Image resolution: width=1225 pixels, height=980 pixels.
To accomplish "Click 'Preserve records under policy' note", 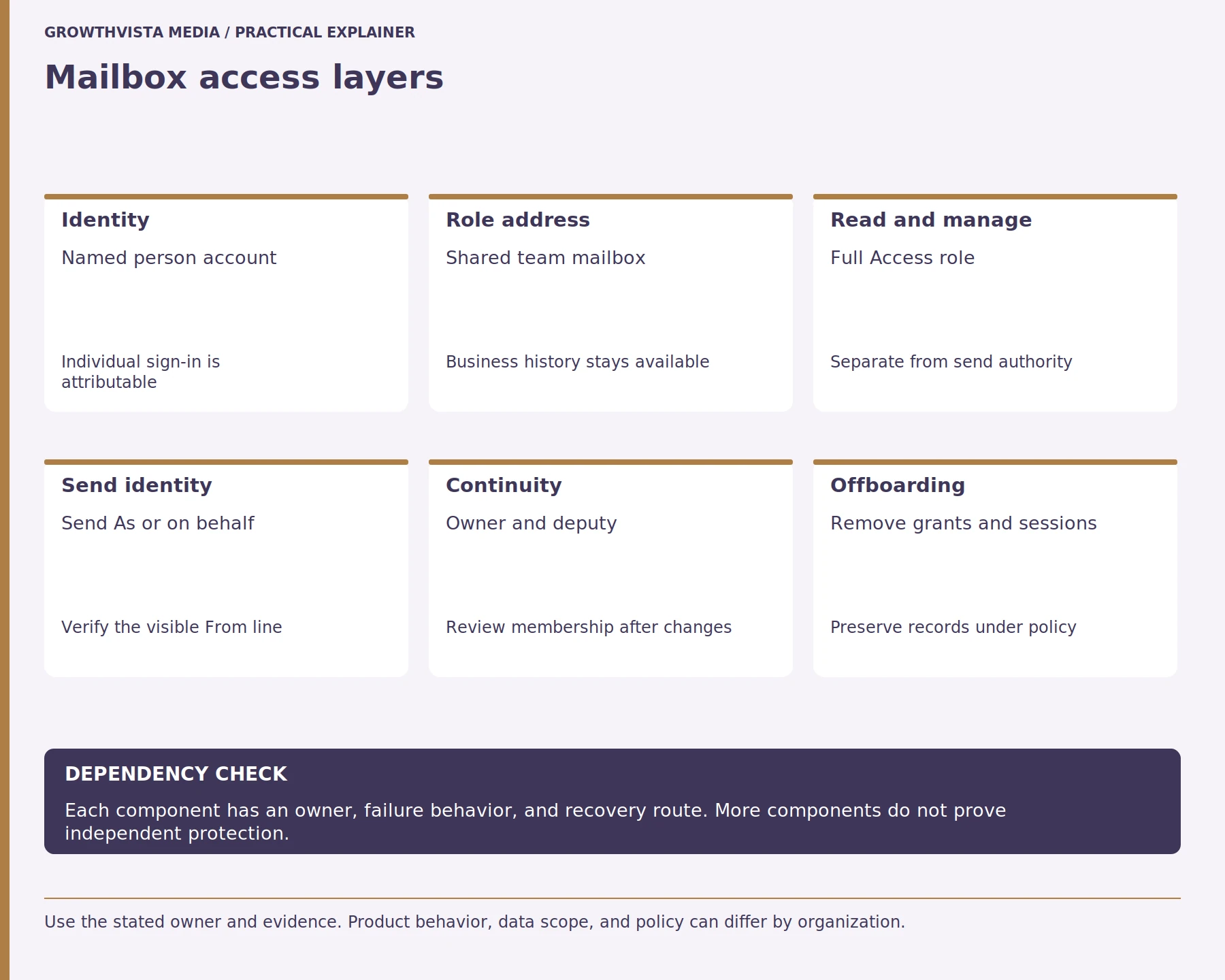I will [953, 627].
